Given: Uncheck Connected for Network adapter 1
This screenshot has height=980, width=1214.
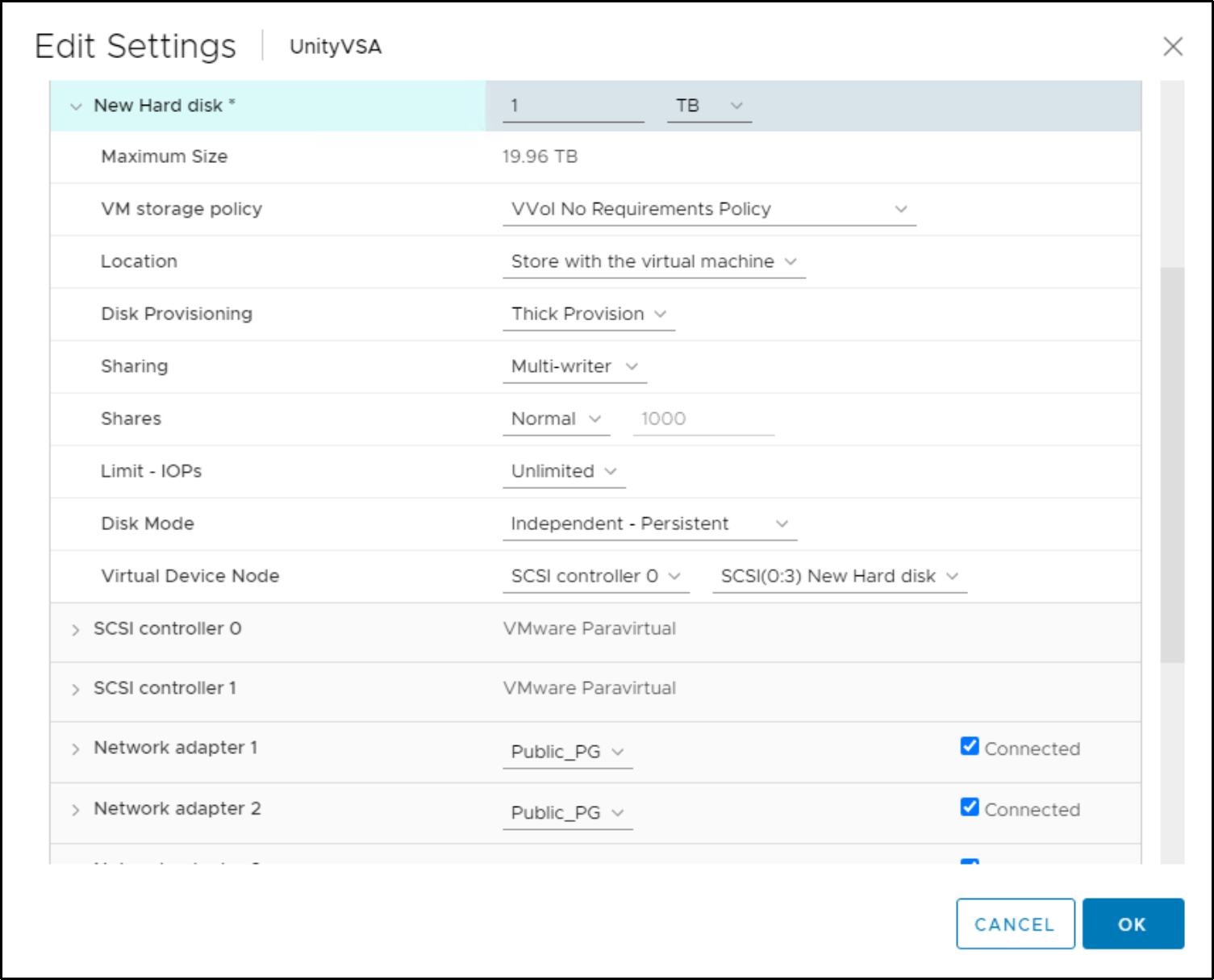Looking at the screenshot, I should pos(970,746).
